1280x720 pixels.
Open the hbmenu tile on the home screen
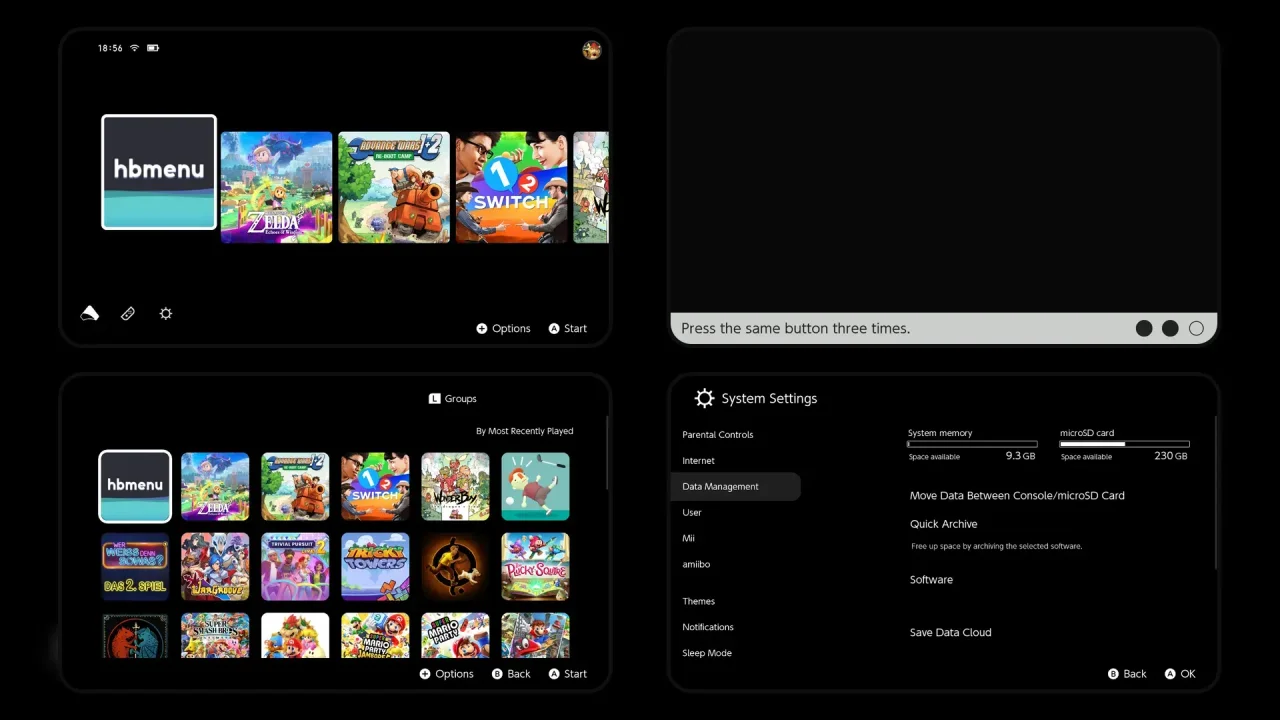pyautogui.click(x=159, y=172)
